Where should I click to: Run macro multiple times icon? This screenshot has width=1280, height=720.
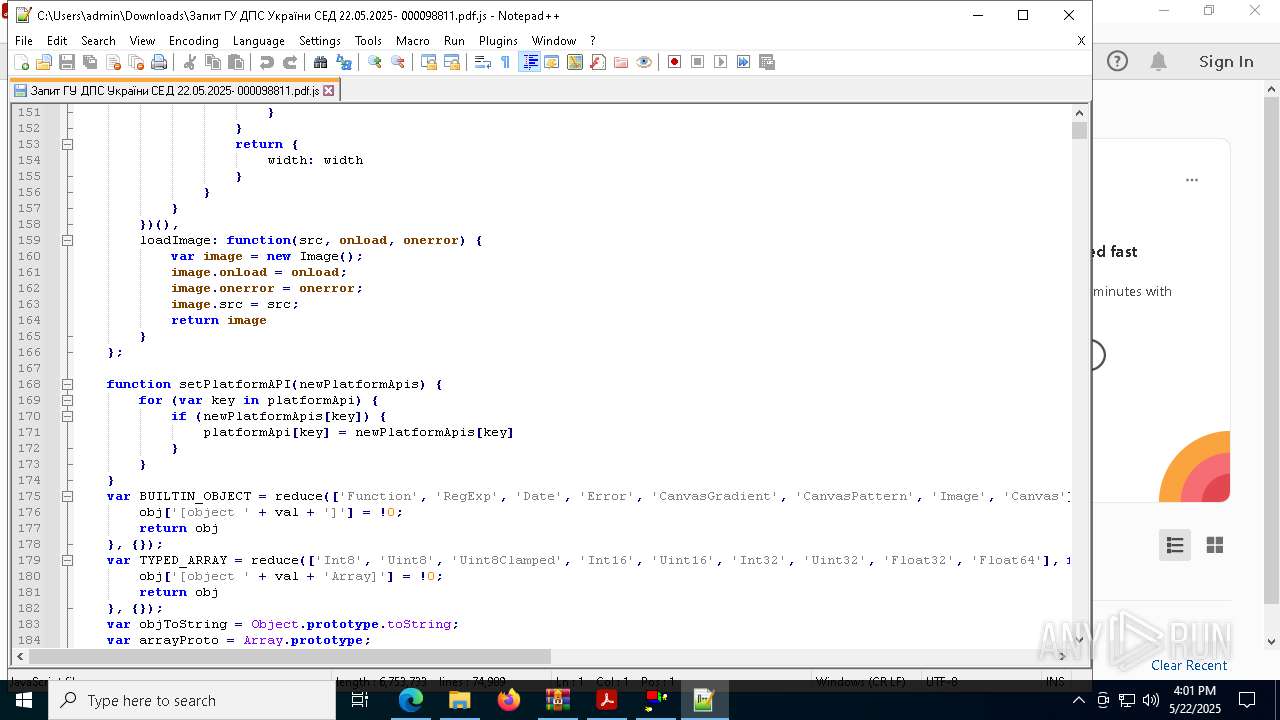743,62
